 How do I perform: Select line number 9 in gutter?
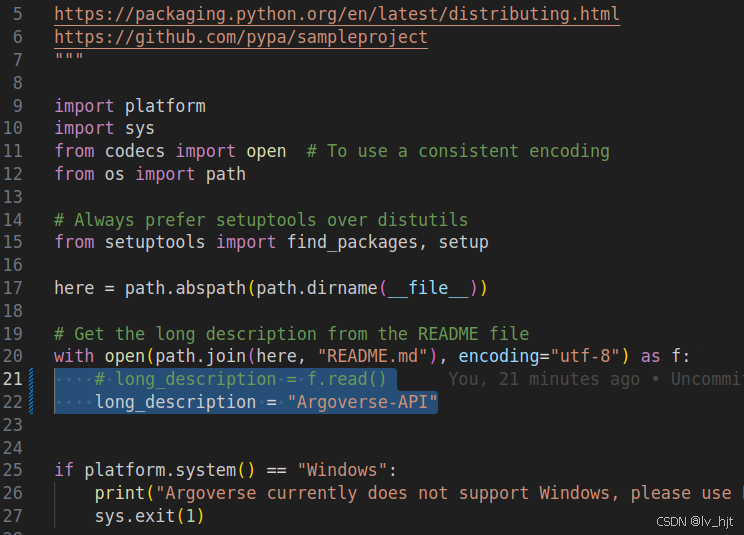click(x=17, y=105)
